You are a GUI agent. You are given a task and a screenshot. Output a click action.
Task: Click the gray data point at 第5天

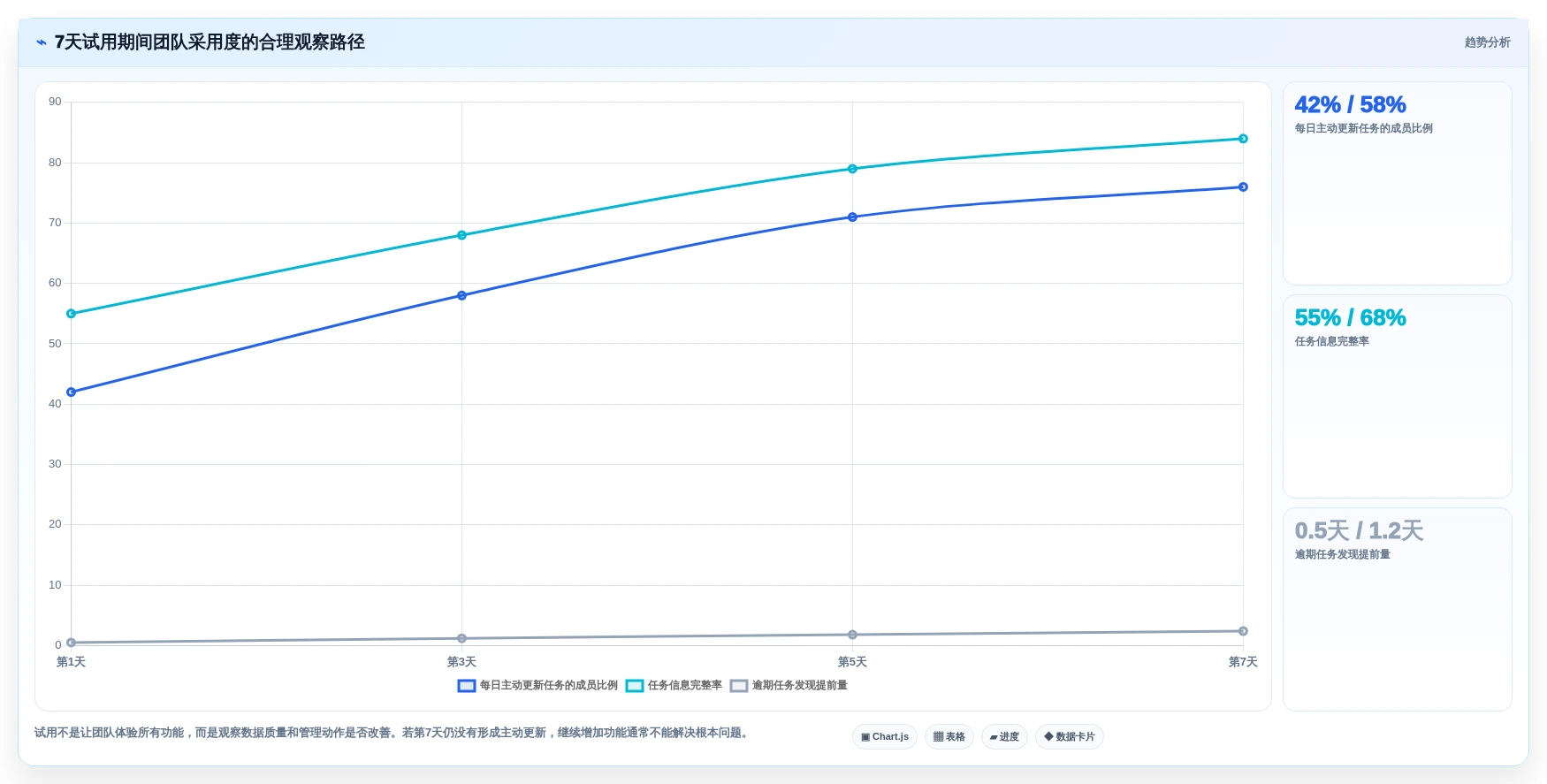click(852, 635)
